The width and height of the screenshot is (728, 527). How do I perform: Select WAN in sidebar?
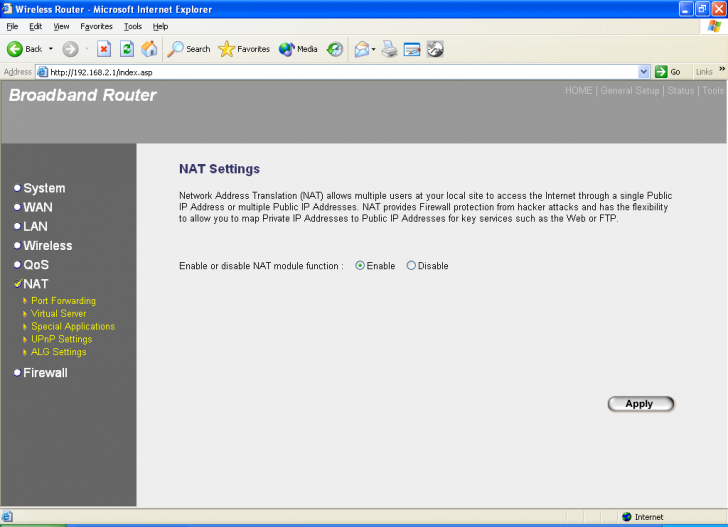(x=38, y=207)
